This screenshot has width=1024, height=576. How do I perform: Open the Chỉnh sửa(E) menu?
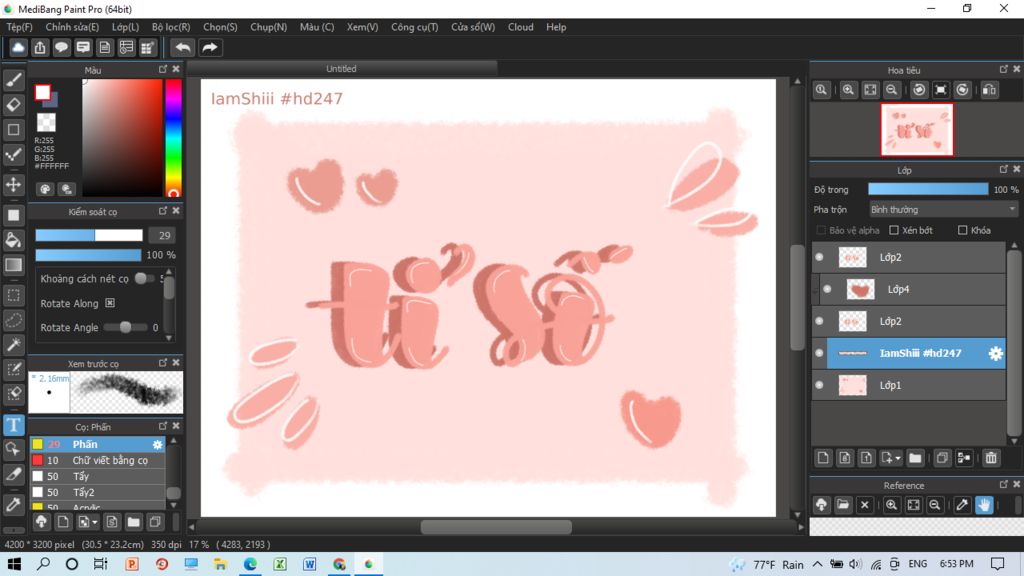coord(72,27)
